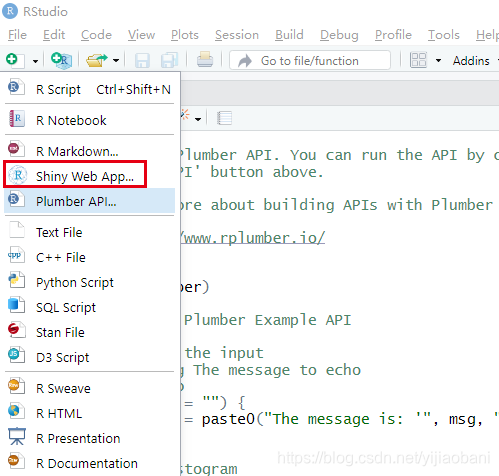Click the Open File folder icon
Image resolution: width=499 pixels, height=476 pixels.
point(97,60)
